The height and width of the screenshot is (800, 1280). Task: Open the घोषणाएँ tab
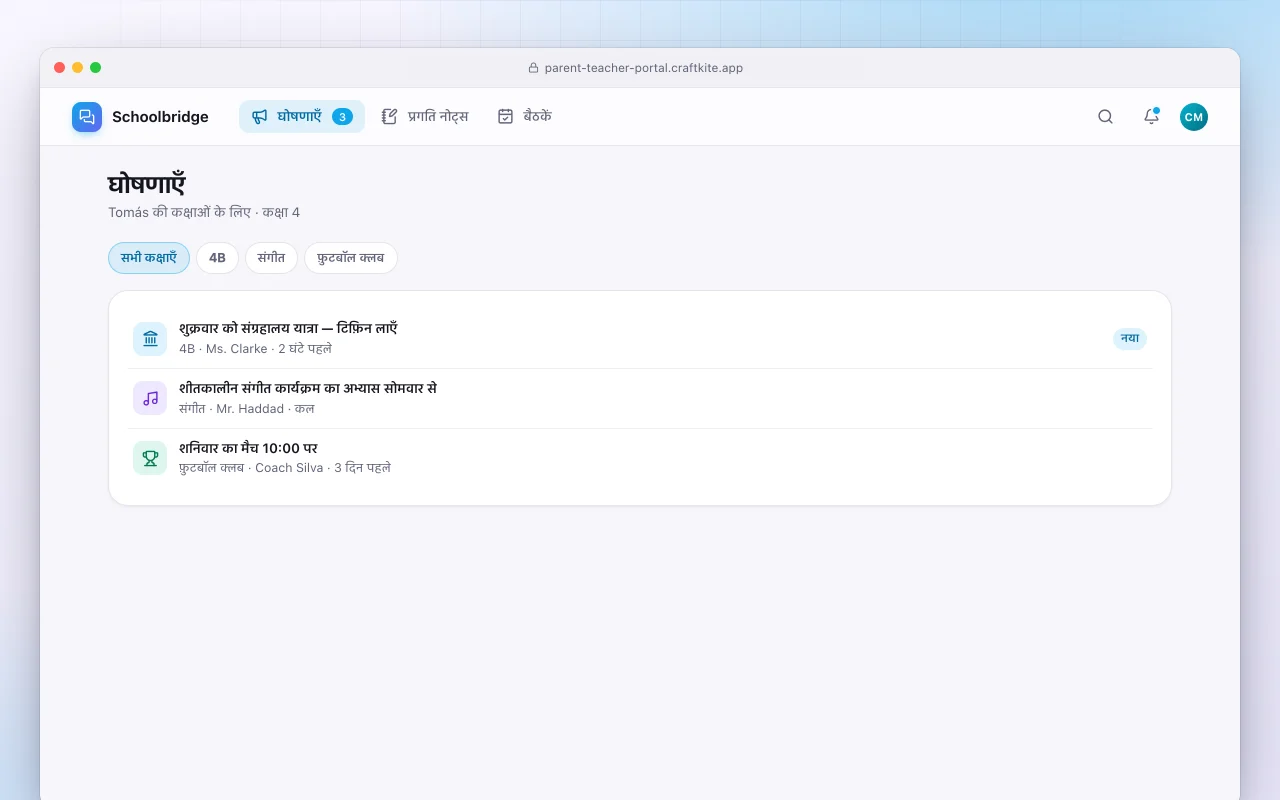pos(302,117)
